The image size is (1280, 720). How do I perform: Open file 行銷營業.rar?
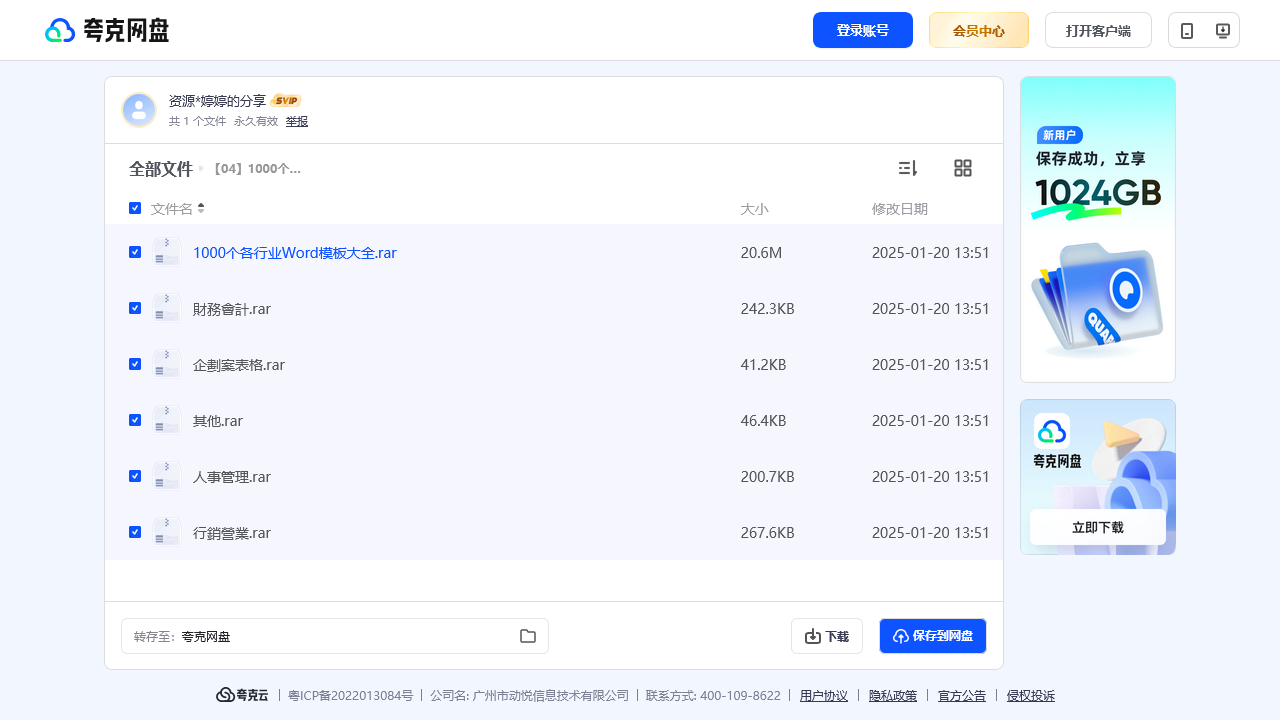coord(232,533)
